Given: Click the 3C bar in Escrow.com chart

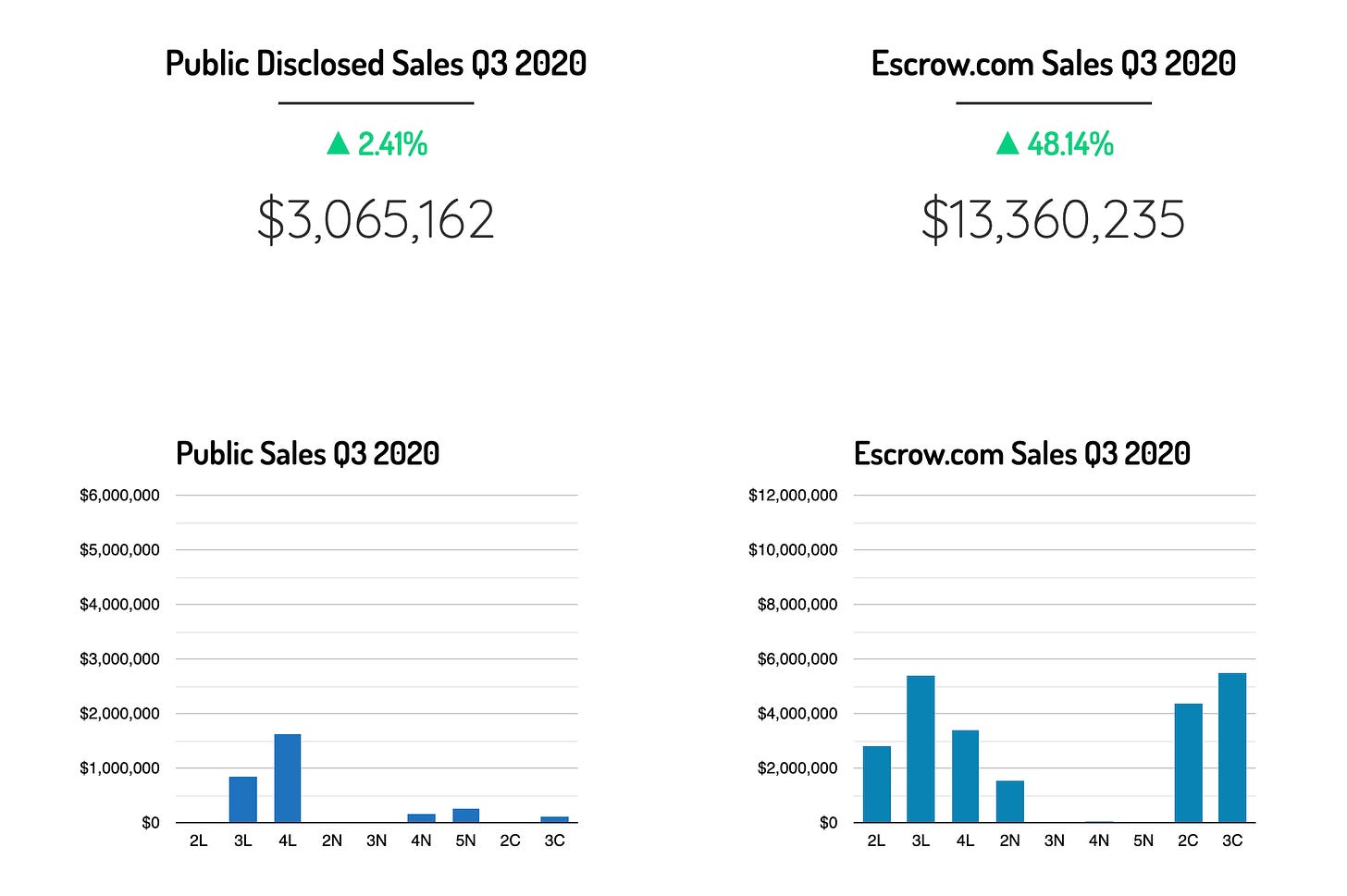Looking at the screenshot, I should tap(1232, 748).
